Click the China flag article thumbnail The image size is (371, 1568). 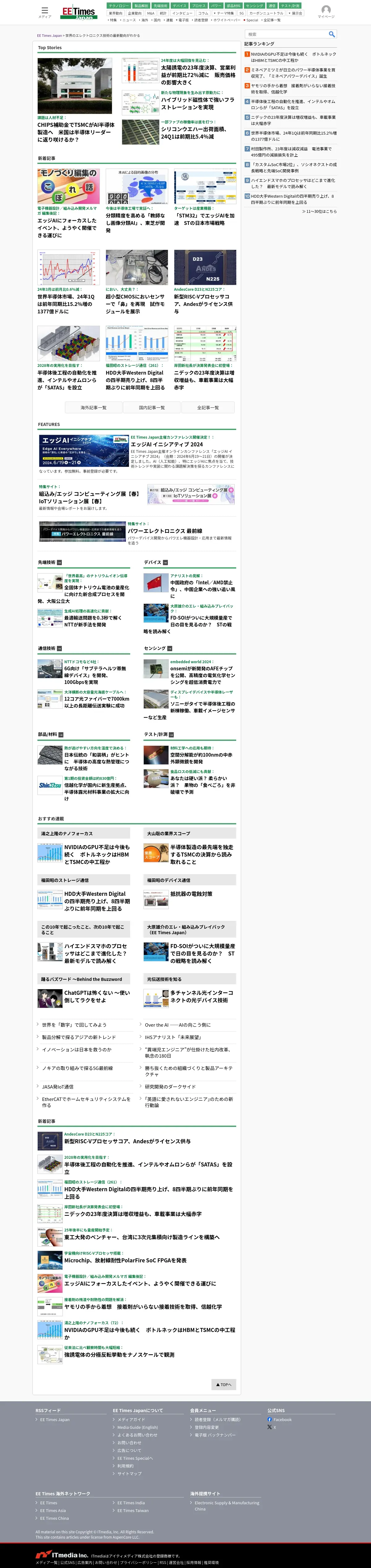pos(156,582)
